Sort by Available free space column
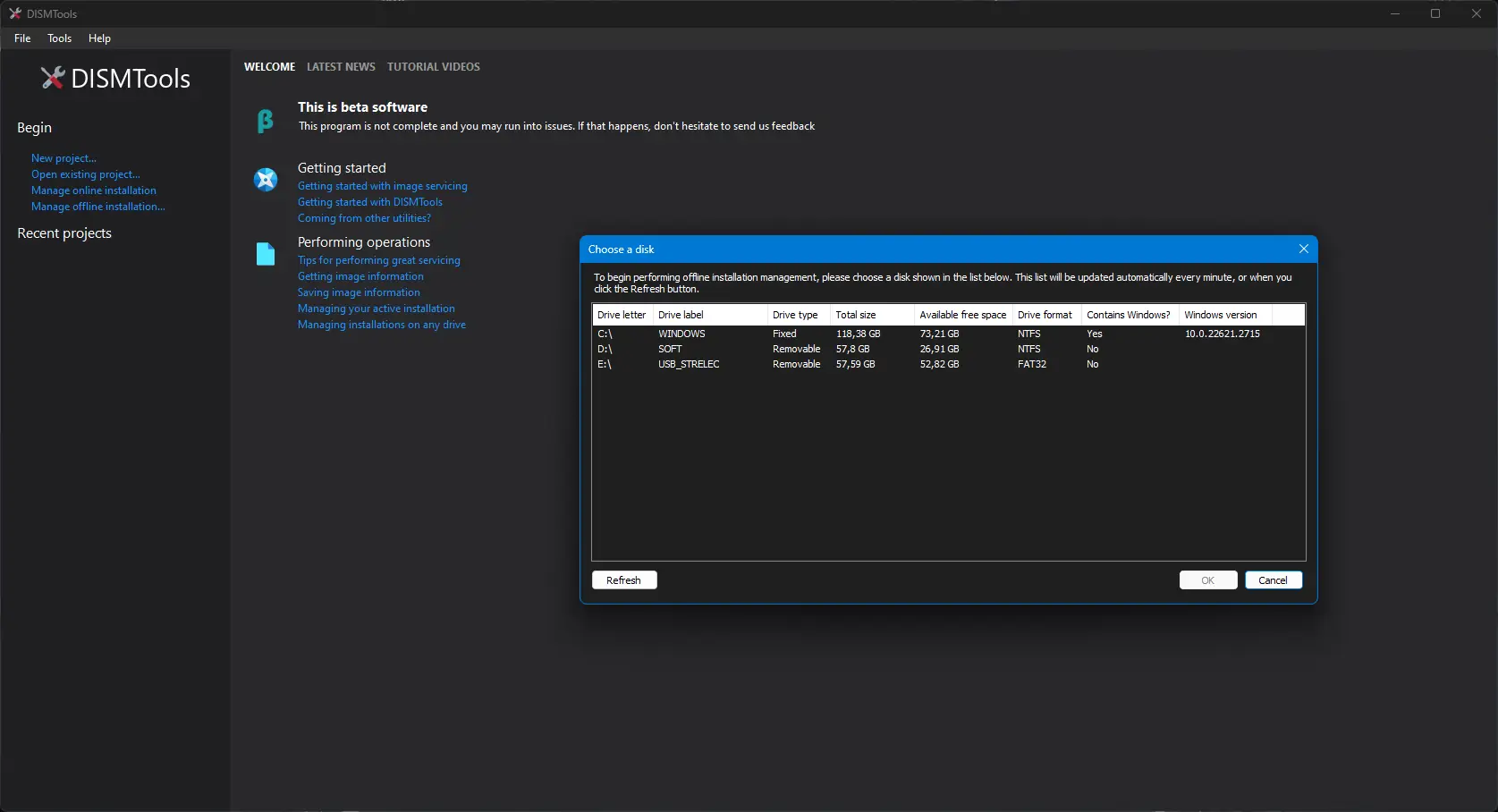 tap(963, 315)
